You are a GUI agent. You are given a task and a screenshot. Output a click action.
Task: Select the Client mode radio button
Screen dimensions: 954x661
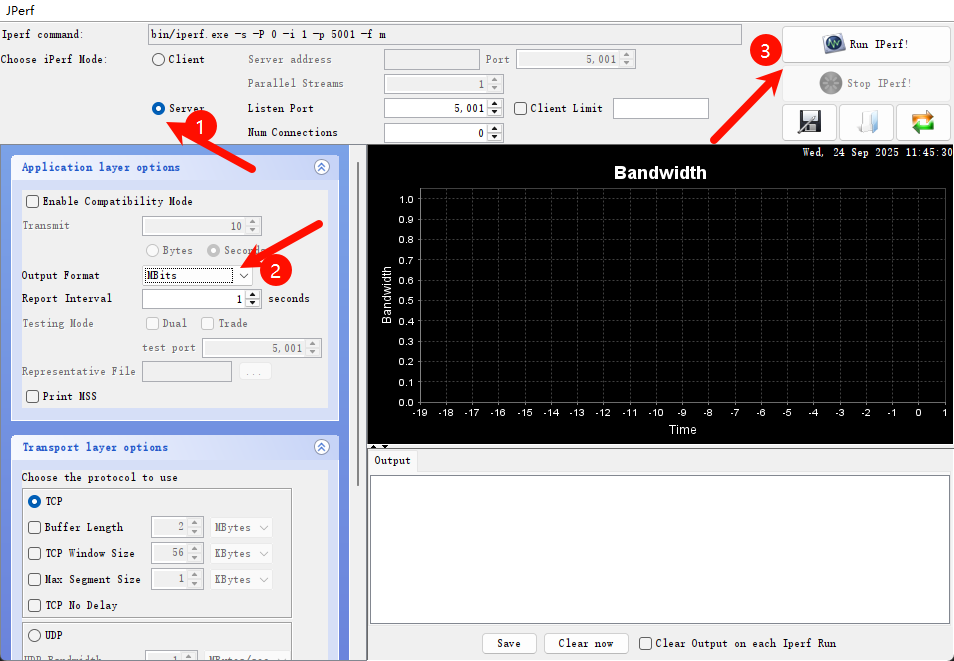click(158, 60)
